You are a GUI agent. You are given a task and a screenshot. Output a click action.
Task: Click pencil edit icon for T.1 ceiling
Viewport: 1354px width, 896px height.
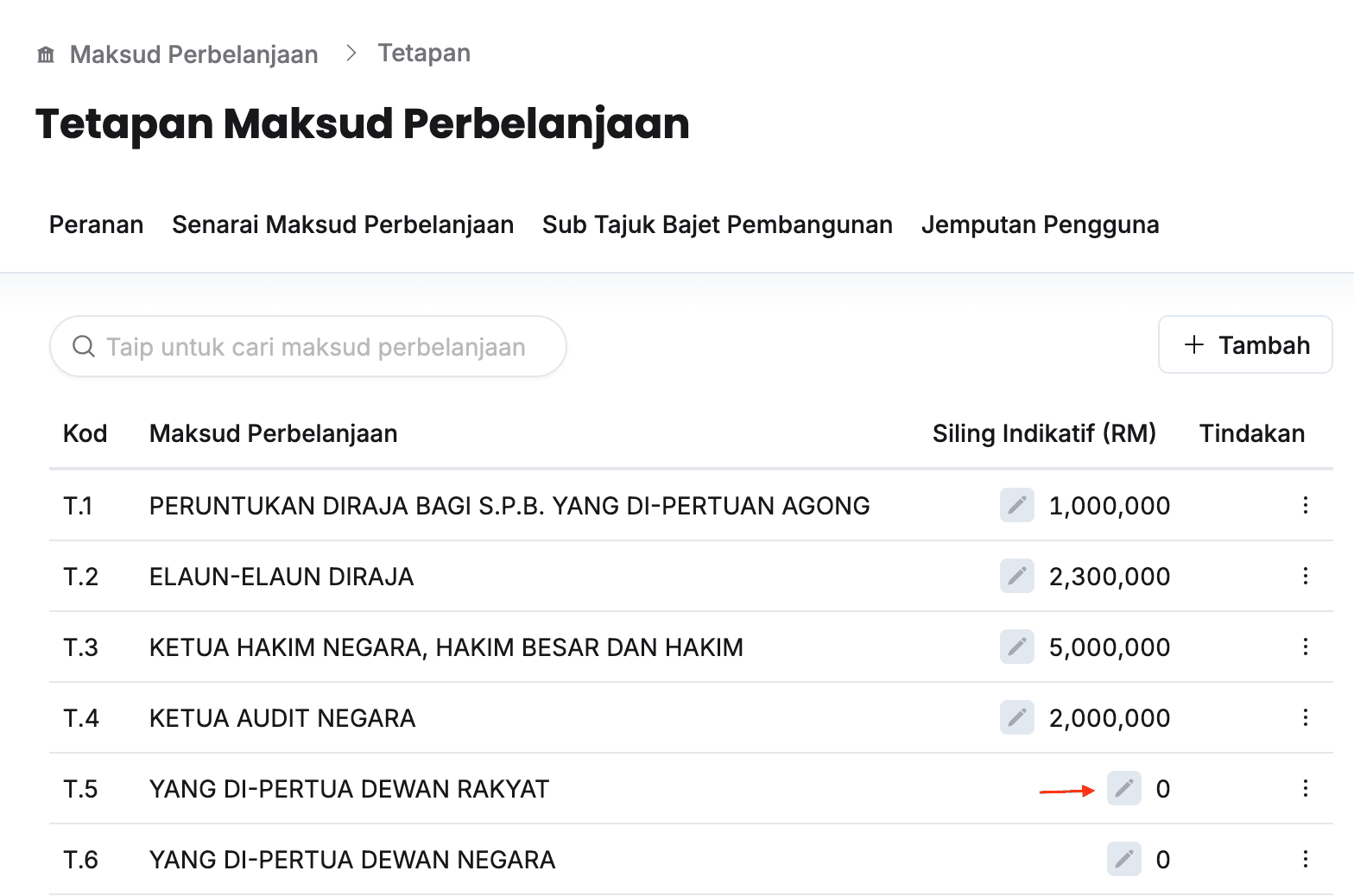(x=1016, y=505)
